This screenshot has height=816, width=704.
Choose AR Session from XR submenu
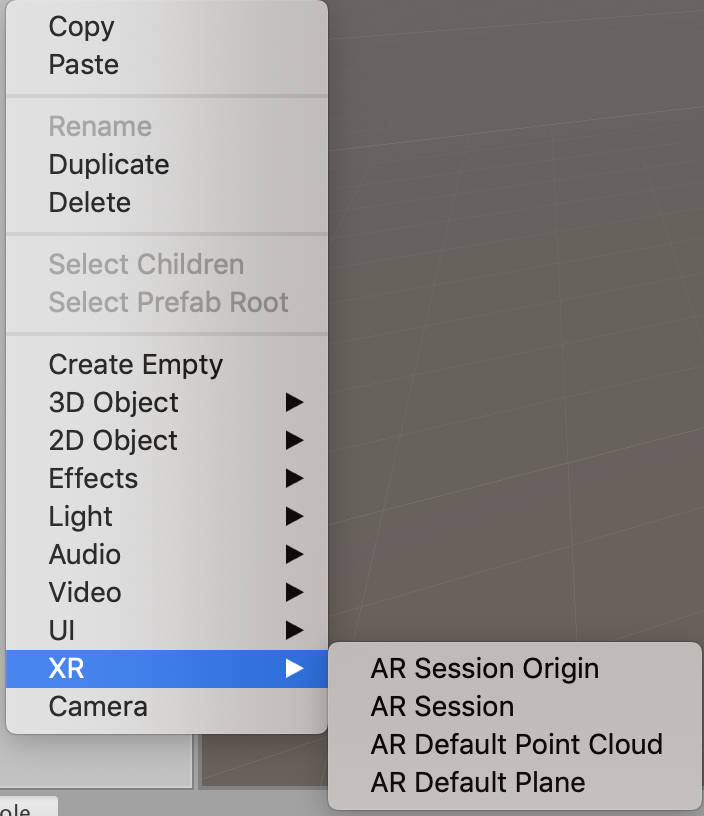[x=442, y=707]
